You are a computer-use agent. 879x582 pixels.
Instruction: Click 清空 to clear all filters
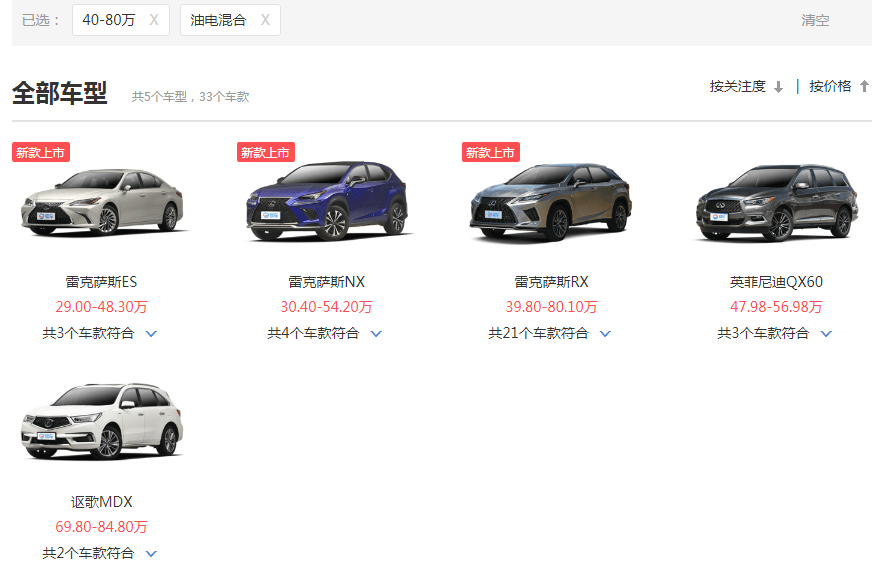click(x=815, y=20)
